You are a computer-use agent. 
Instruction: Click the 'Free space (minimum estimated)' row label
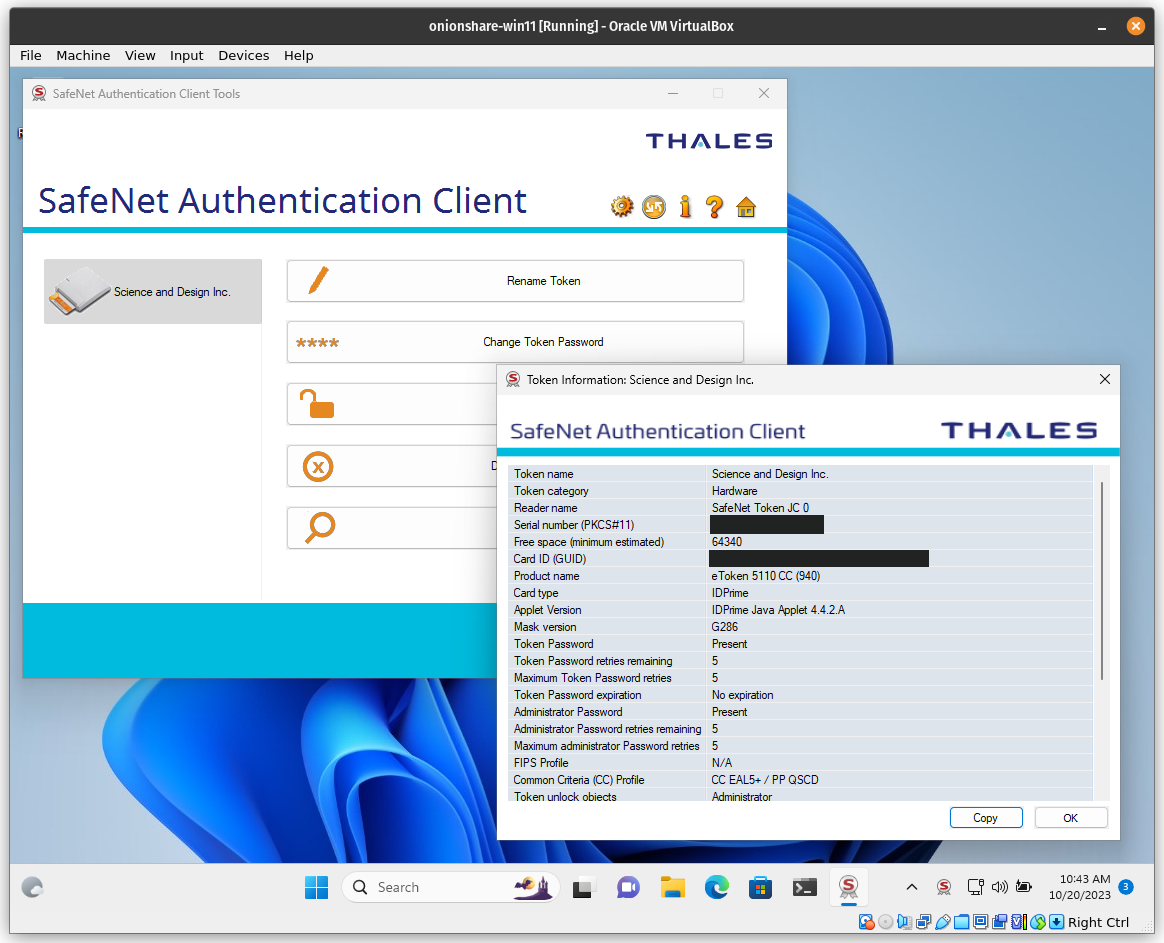coord(589,542)
